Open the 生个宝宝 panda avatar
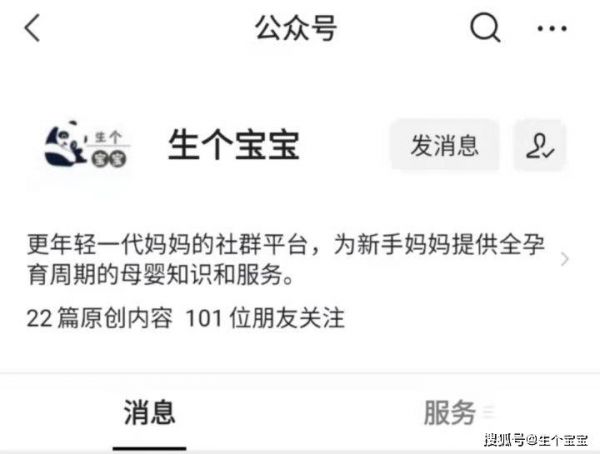This screenshot has width=600, height=454. (88, 144)
